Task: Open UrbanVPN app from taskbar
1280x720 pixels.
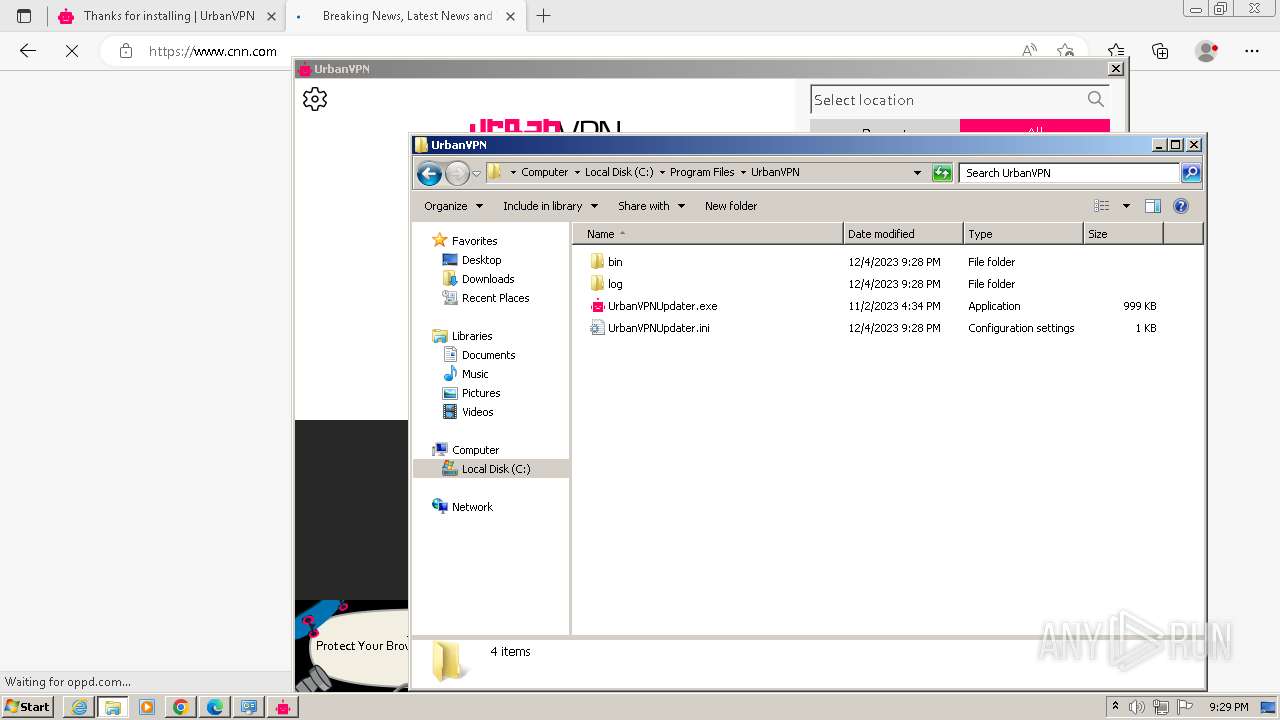Action: 283,707
